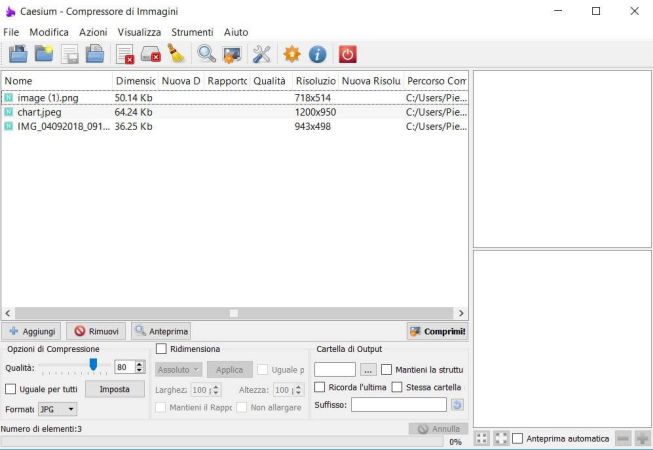Click the reset suffix icon
Screen dimensions: 653x450
457,405
